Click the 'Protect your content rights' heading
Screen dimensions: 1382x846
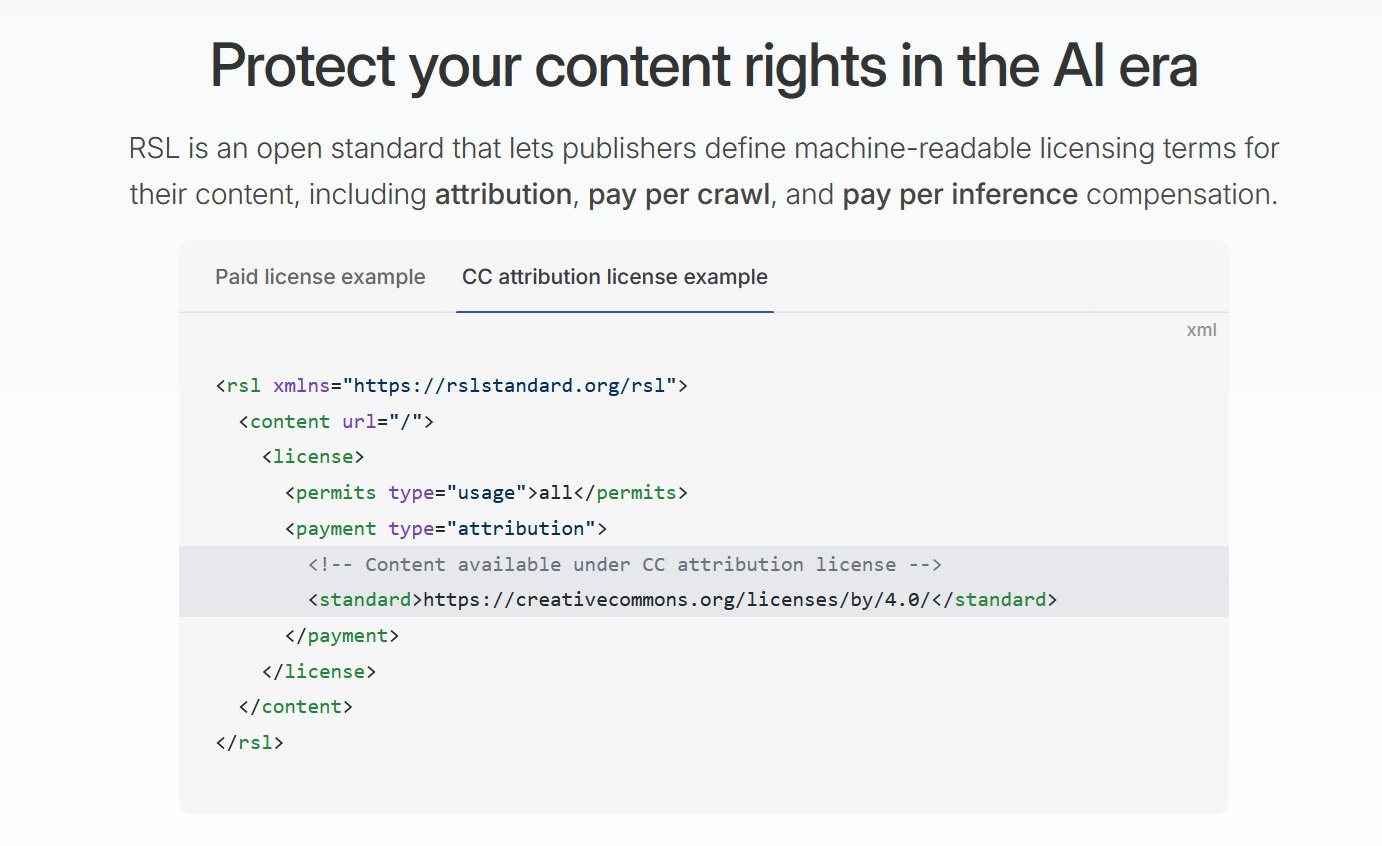[x=703, y=66]
